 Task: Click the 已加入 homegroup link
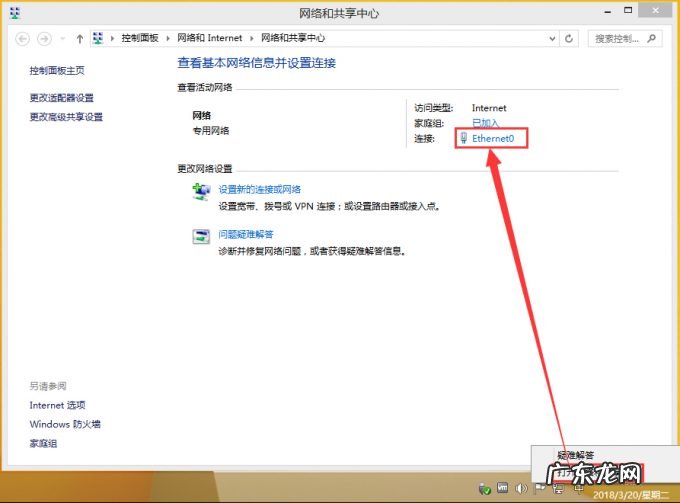(485, 123)
